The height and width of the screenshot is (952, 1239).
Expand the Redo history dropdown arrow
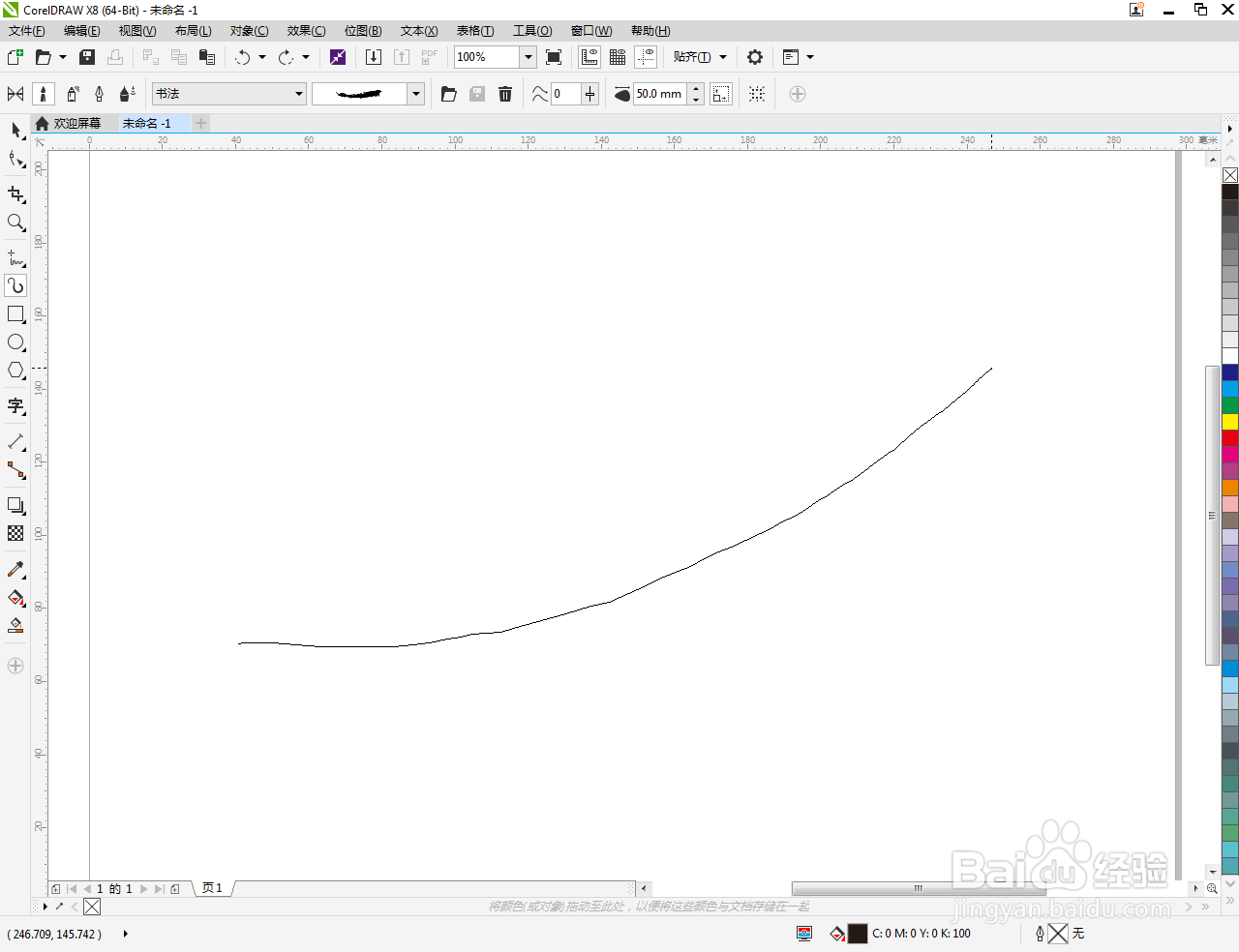(x=306, y=57)
